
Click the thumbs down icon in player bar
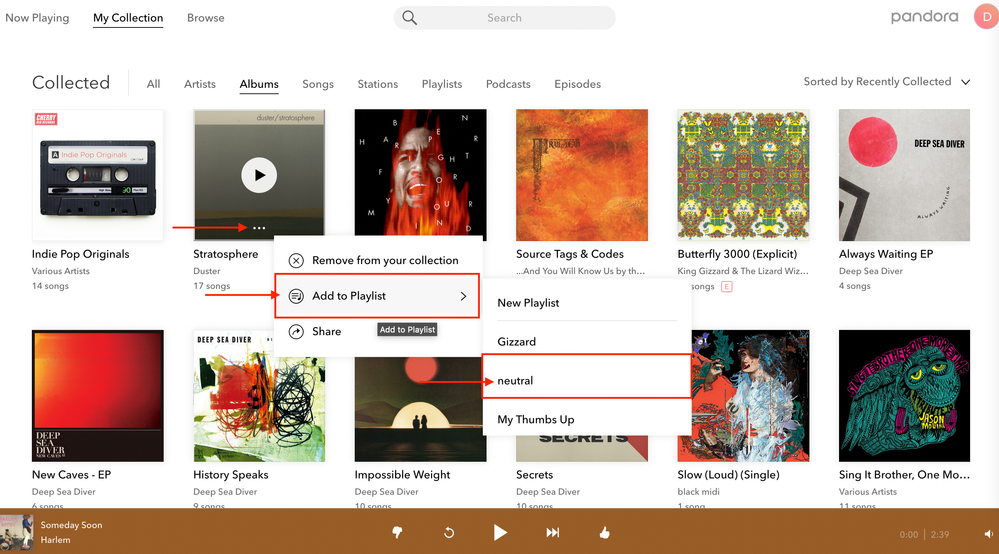397,533
